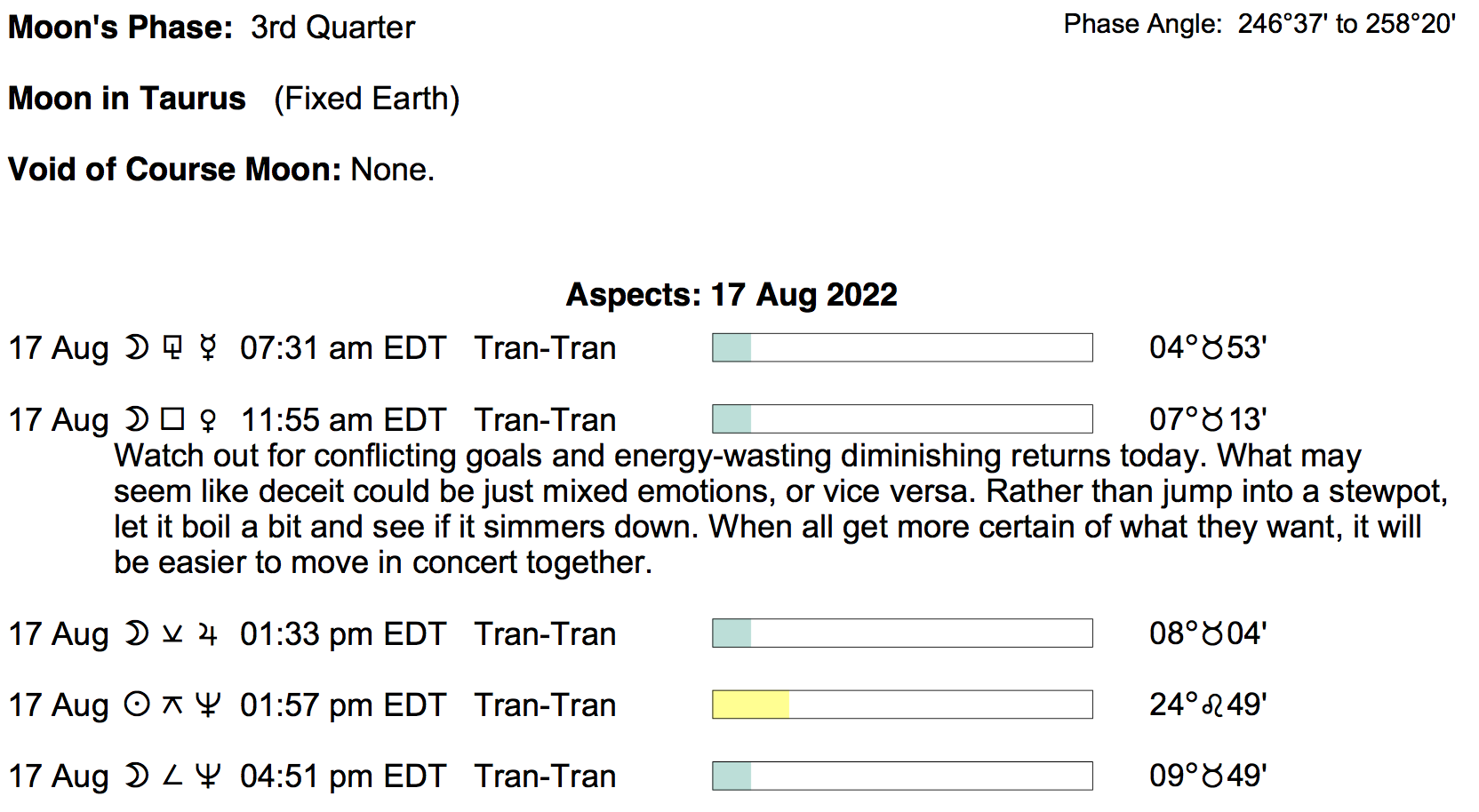This screenshot has width=1479, height=812.
Task: Click the 'Aspects: 17 Aug 2022' heading
Action: click(732, 294)
